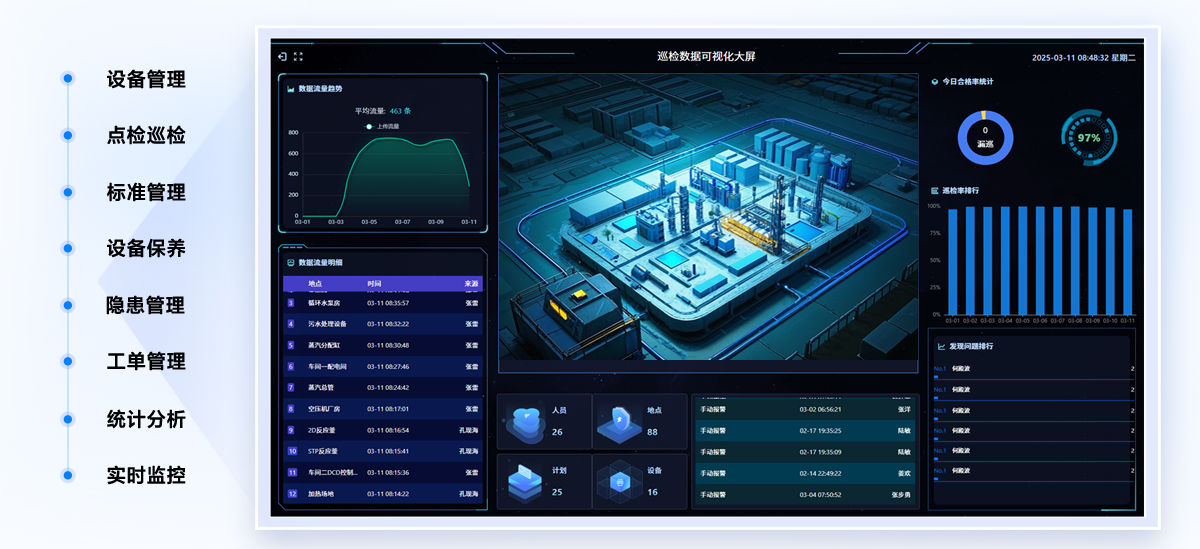Toggle the 上传流量 legend series
The width and height of the screenshot is (1200, 549).
click(384, 127)
